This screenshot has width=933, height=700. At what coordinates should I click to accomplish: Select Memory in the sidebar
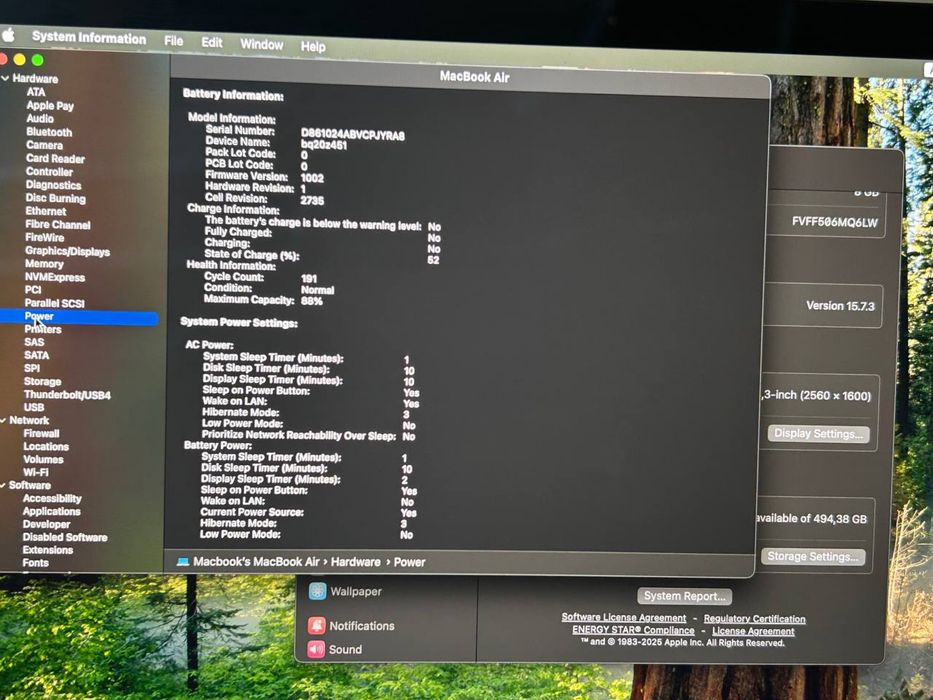(44, 264)
